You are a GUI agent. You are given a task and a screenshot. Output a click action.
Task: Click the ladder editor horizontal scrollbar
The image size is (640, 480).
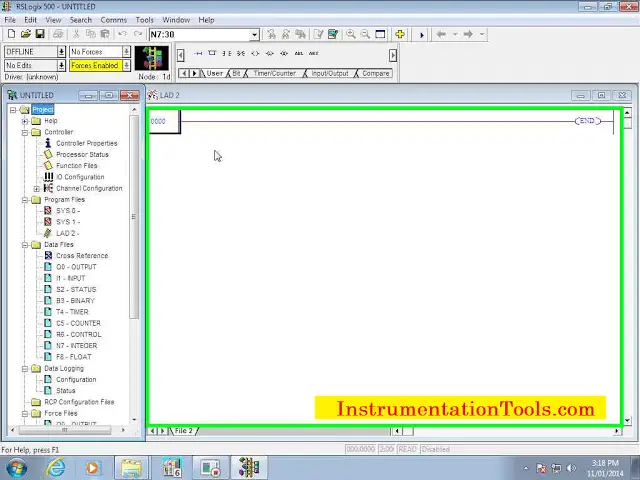point(506,431)
